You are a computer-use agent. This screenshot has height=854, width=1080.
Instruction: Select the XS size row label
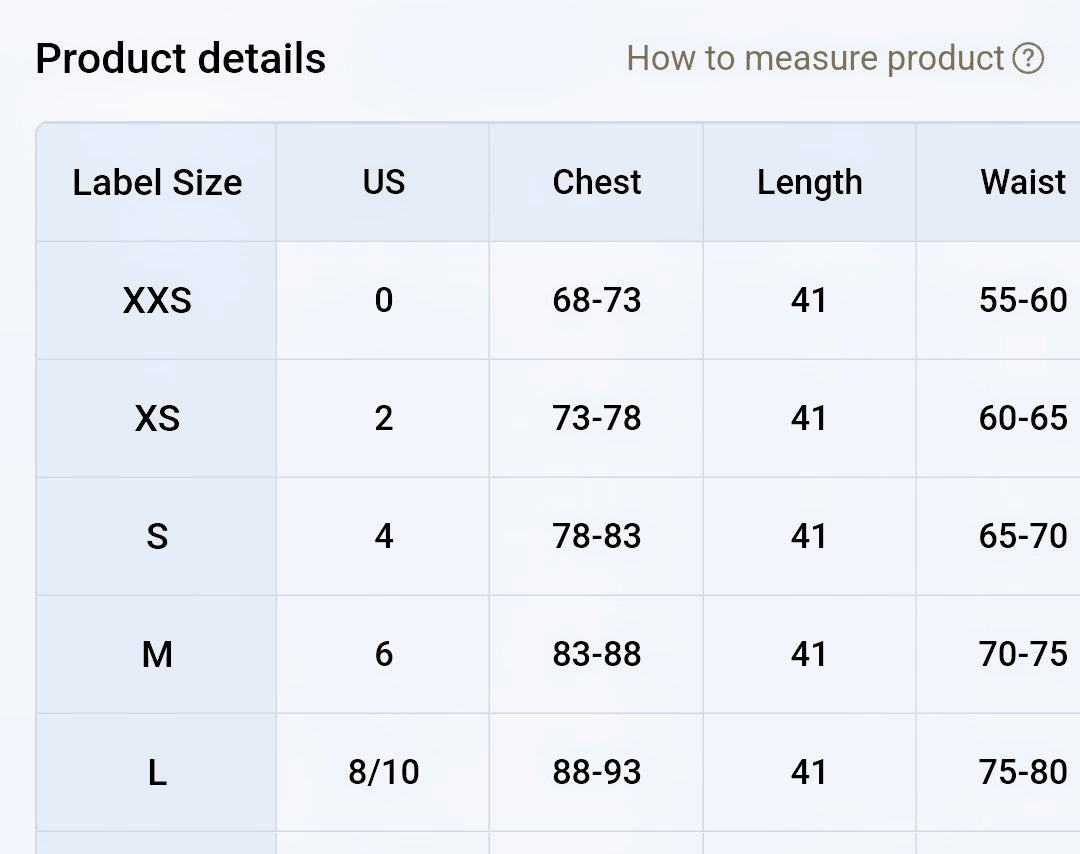tap(157, 418)
